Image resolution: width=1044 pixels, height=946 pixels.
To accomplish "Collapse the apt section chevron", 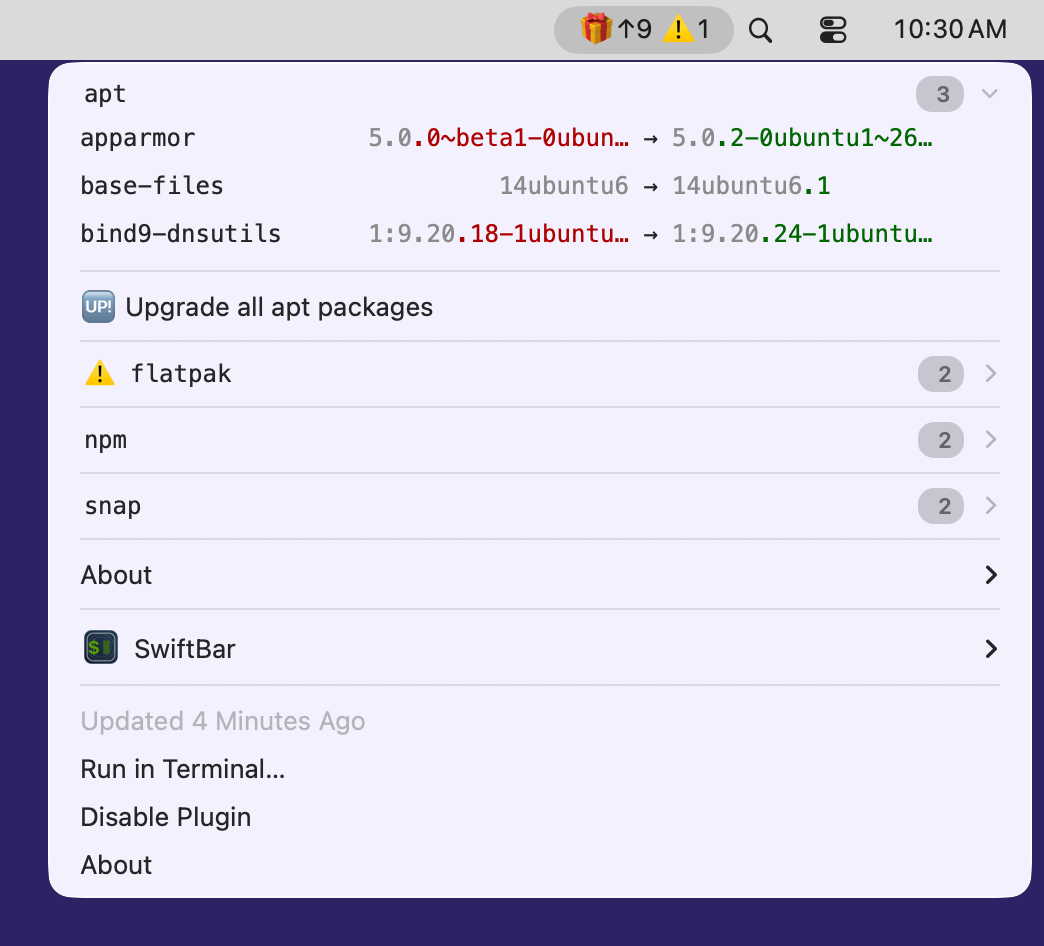I will pyautogui.click(x=990, y=94).
